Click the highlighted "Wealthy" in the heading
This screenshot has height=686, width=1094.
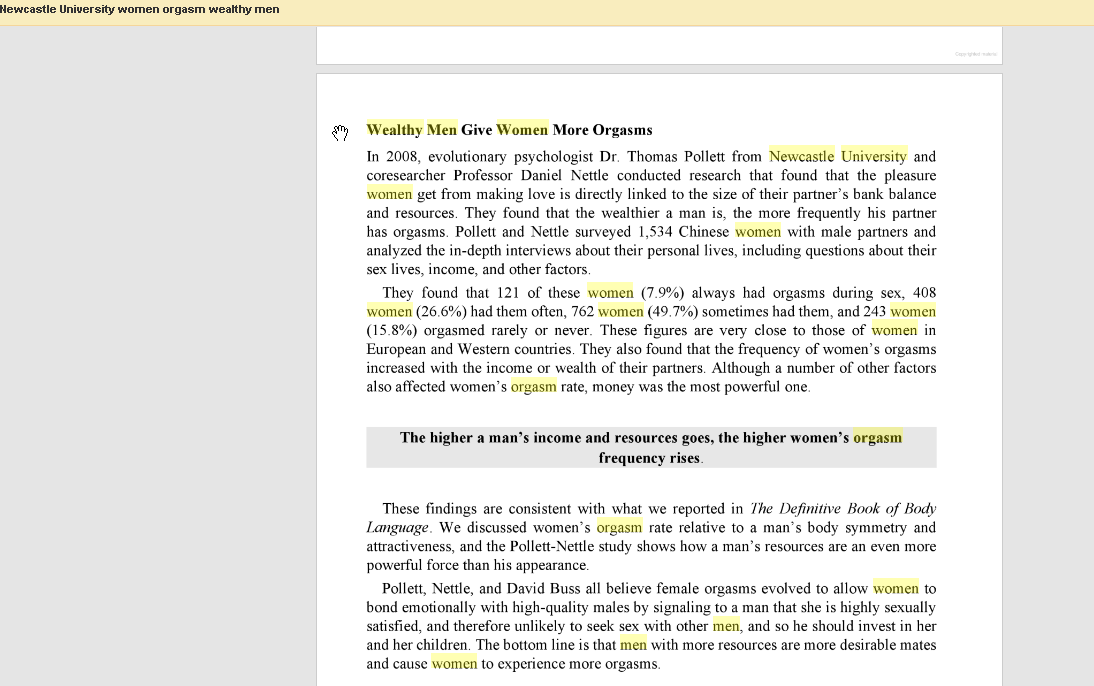click(395, 130)
